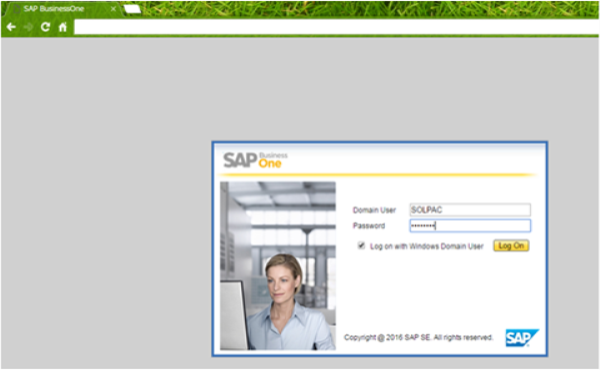Screen dimensions: 600x370
Task: Select the SAP BusinessOne browser tab
Action: click(63, 9)
